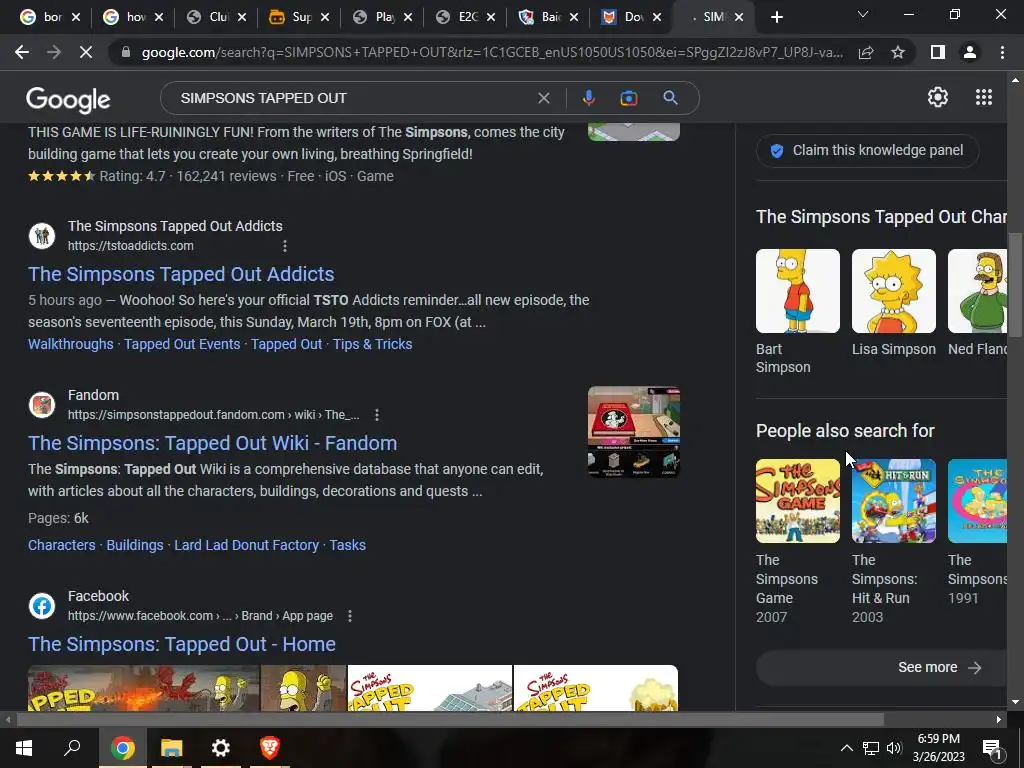
Task: Switch to the 'E2G' tab
Action: [x=458, y=17]
